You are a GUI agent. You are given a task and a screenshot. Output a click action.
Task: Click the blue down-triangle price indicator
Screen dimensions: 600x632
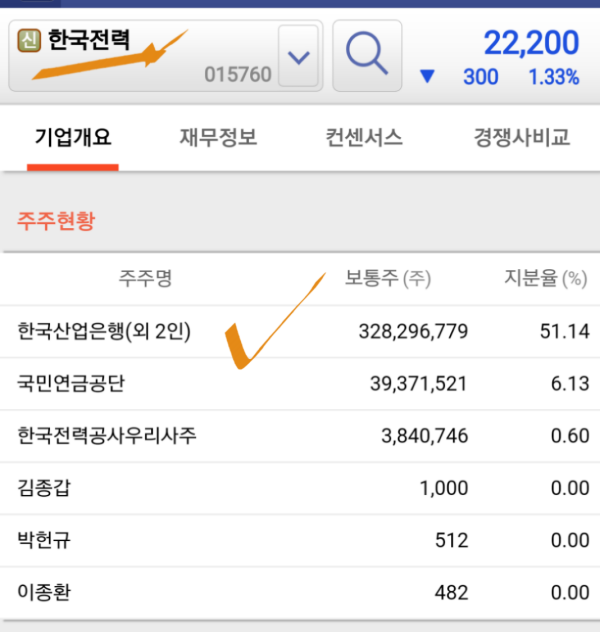click(x=427, y=76)
